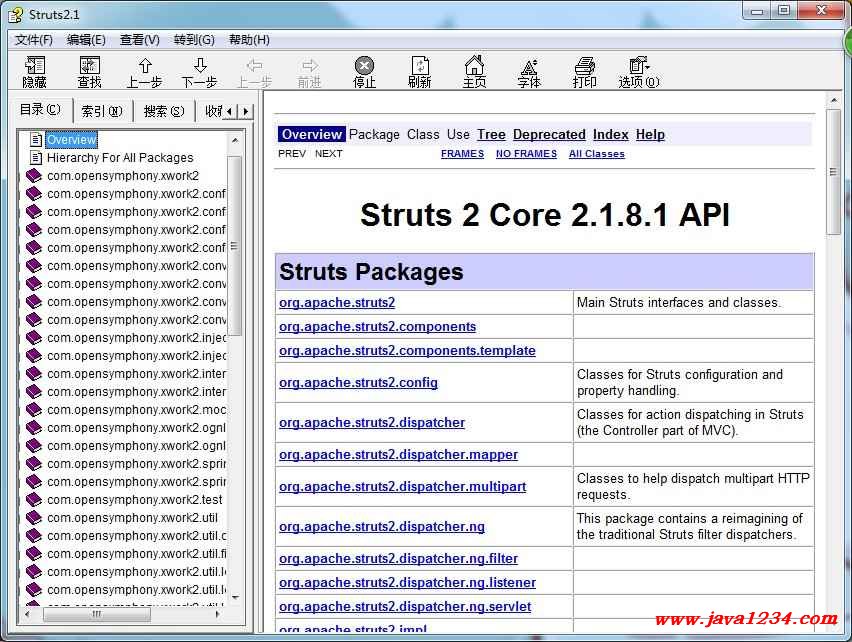
Task: Open the org.apache.struts2.config link
Action: click(358, 382)
